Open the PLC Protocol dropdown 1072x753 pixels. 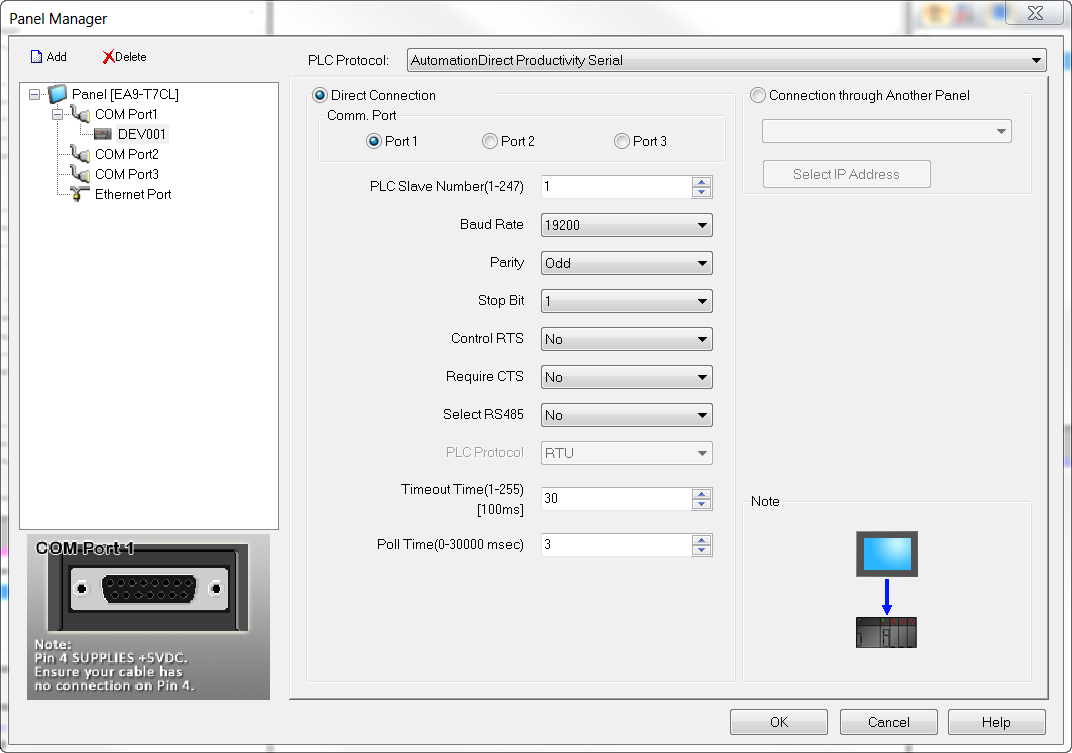click(x=1036, y=60)
